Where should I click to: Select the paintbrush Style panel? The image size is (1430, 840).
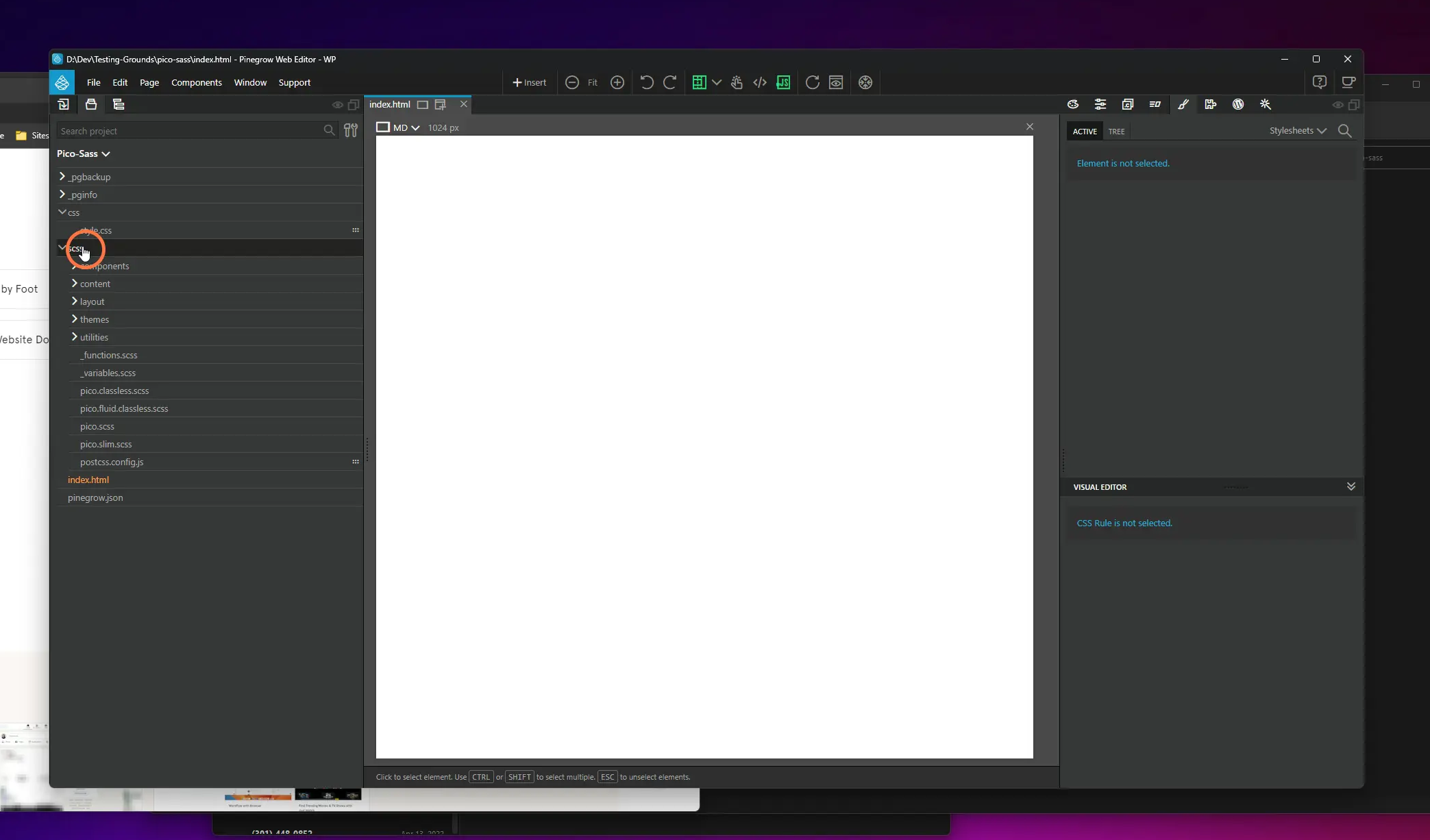1183,104
